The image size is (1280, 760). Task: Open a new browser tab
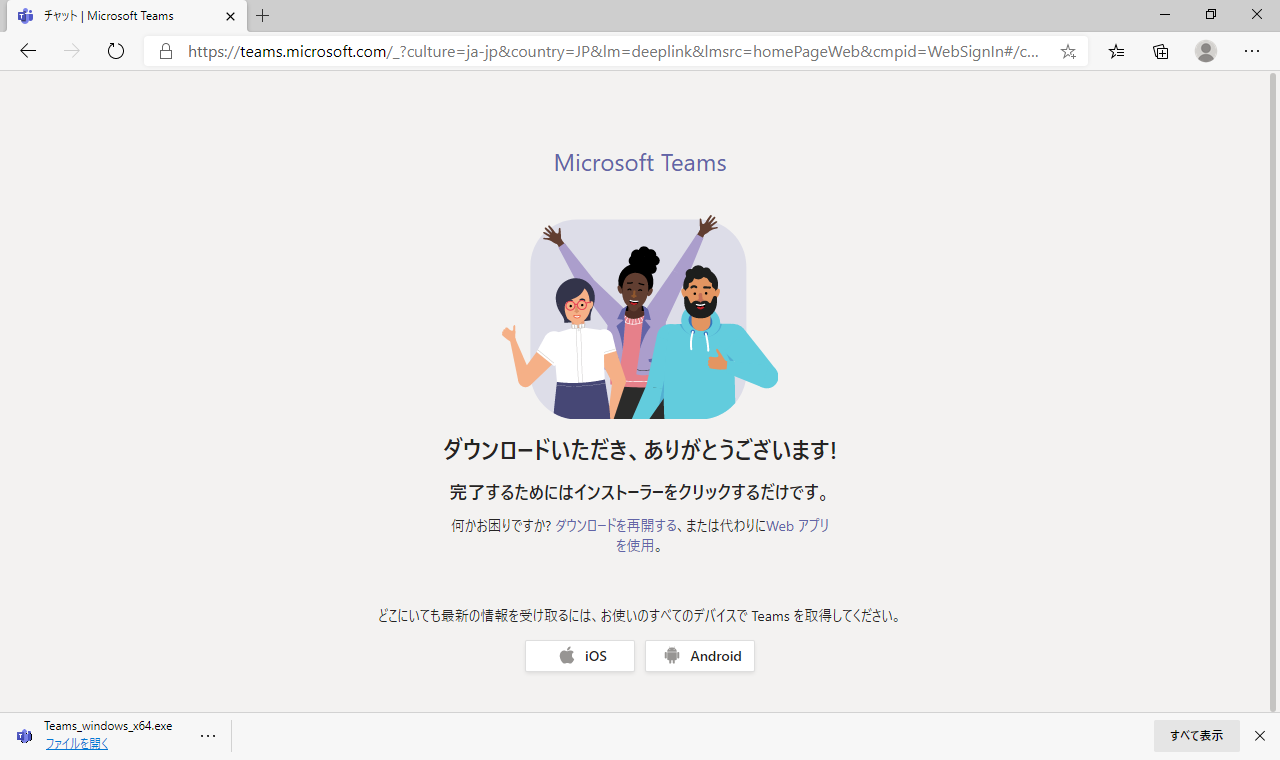[263, 16]
